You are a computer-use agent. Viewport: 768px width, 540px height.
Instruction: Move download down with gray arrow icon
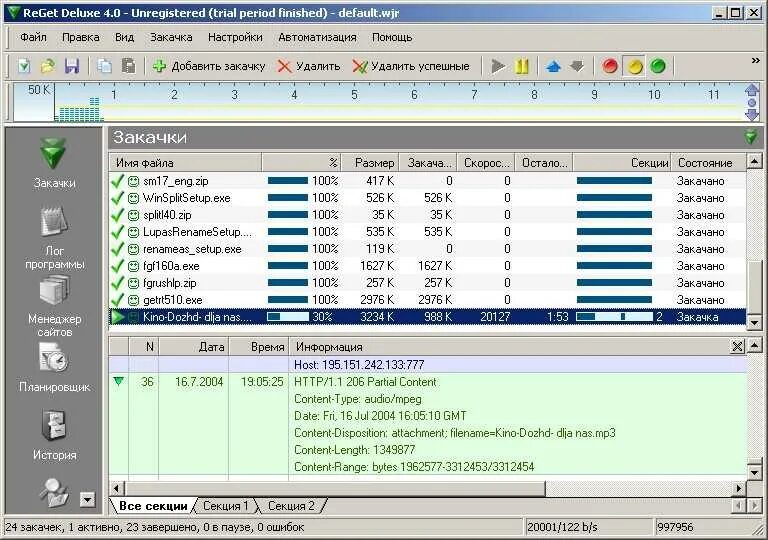pos(577,66)
